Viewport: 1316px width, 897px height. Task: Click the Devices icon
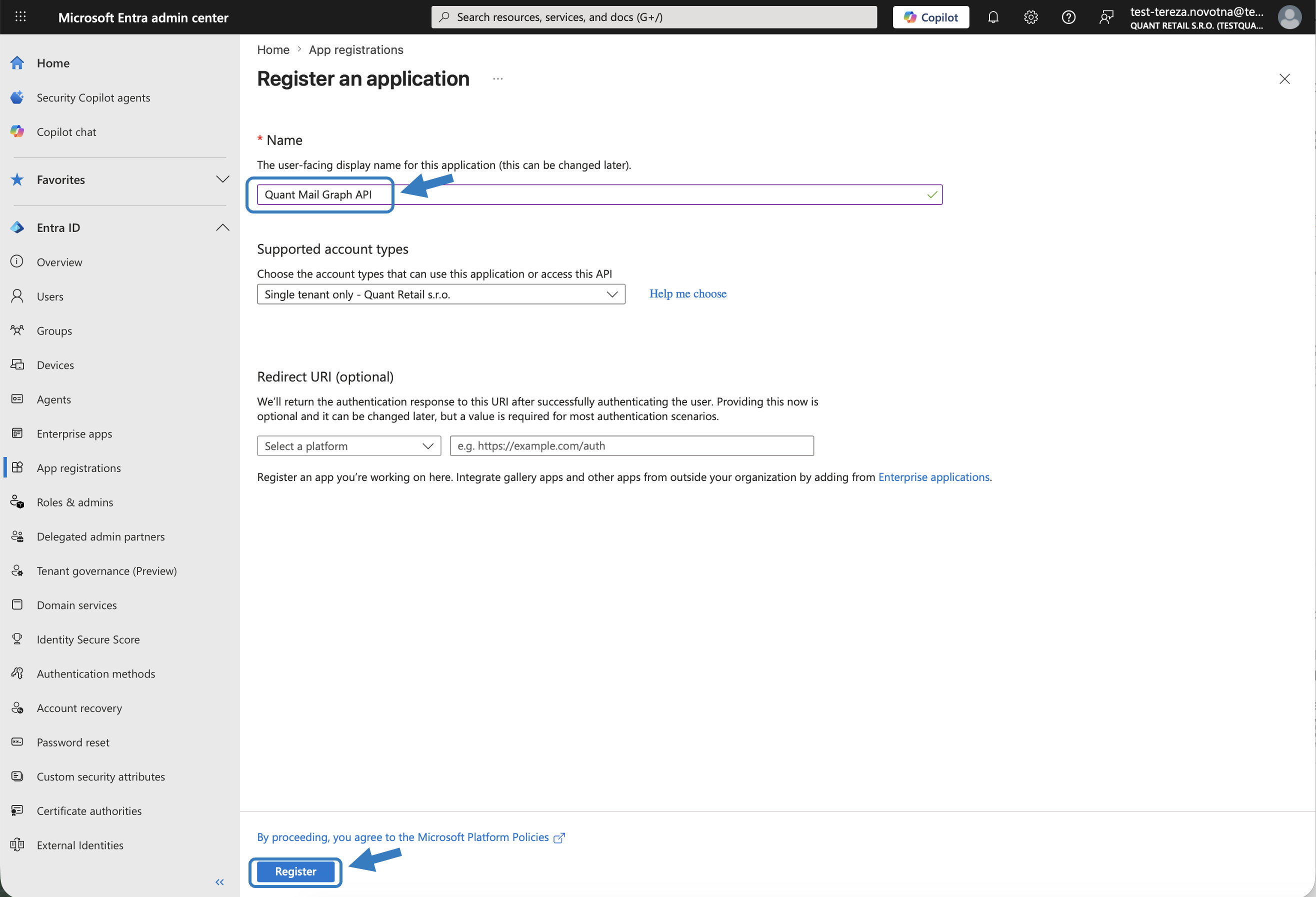point(17,364)
